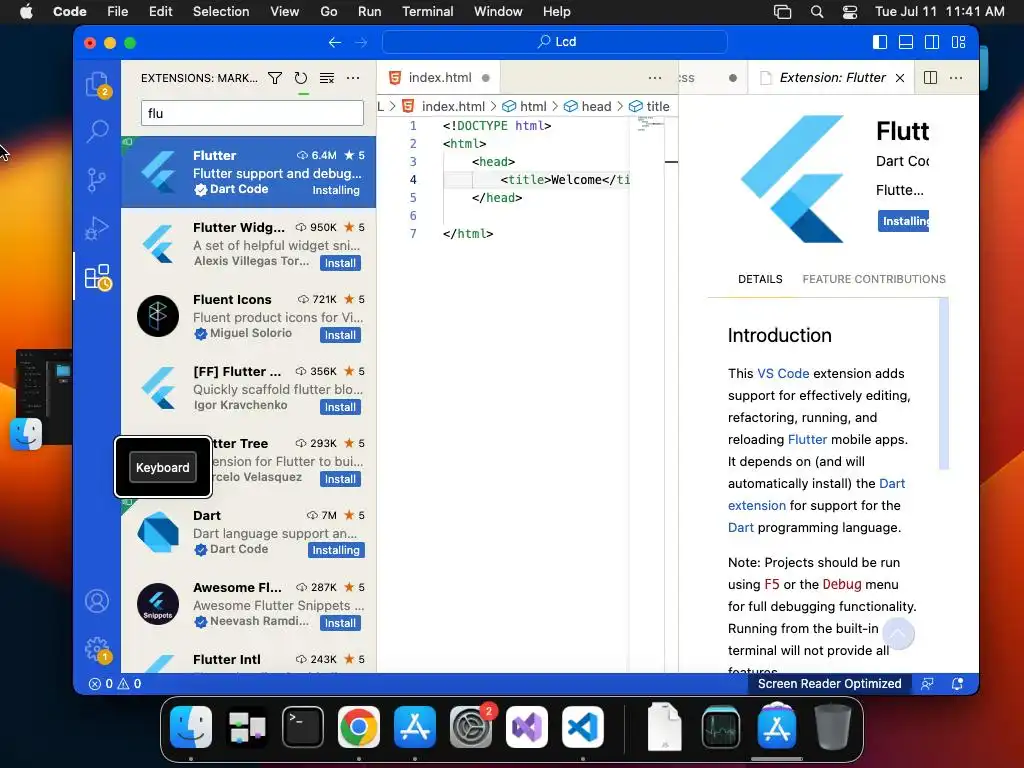Viewport: 1024px width, 768px height.
Task: Open the Dart extension link
Action: (x=816, y=494)
